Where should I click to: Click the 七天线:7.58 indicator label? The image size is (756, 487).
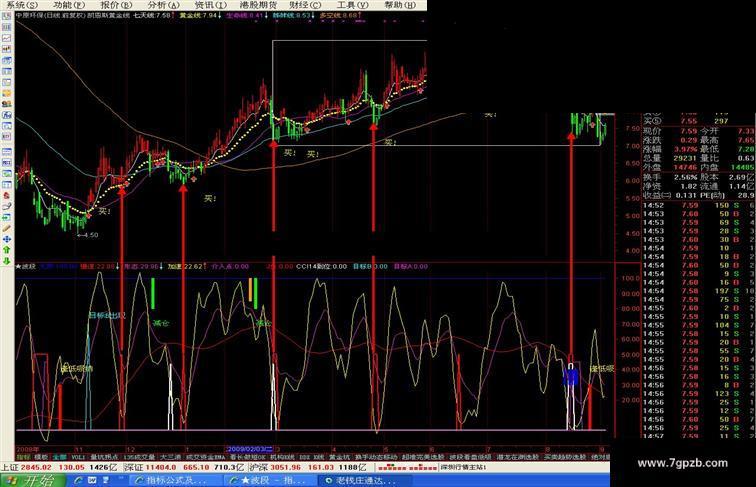tap(152, 15)
